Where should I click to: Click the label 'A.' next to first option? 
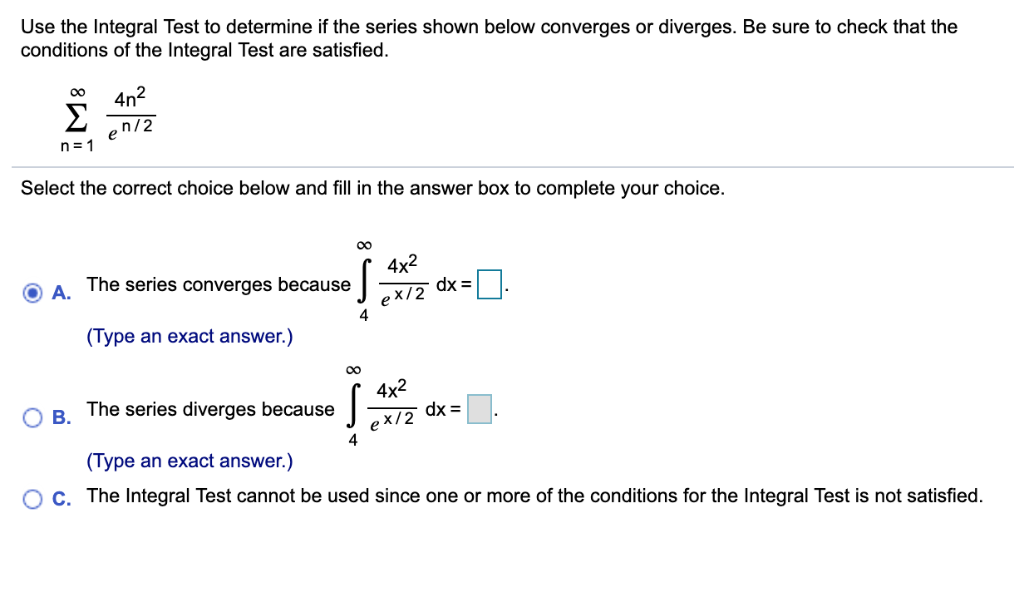[x=59, y=293]
